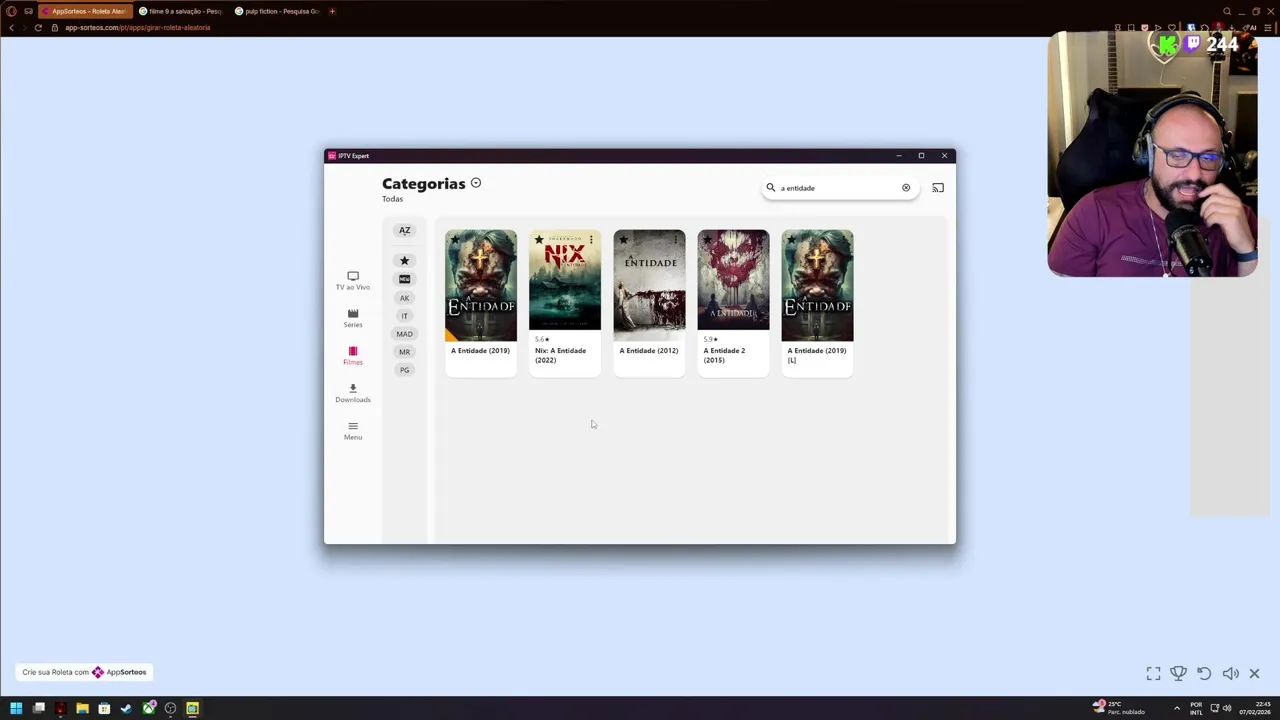Screen dimensions: 1280x720
Task: Open the trophy winners icon
Action: (1178, 674)
